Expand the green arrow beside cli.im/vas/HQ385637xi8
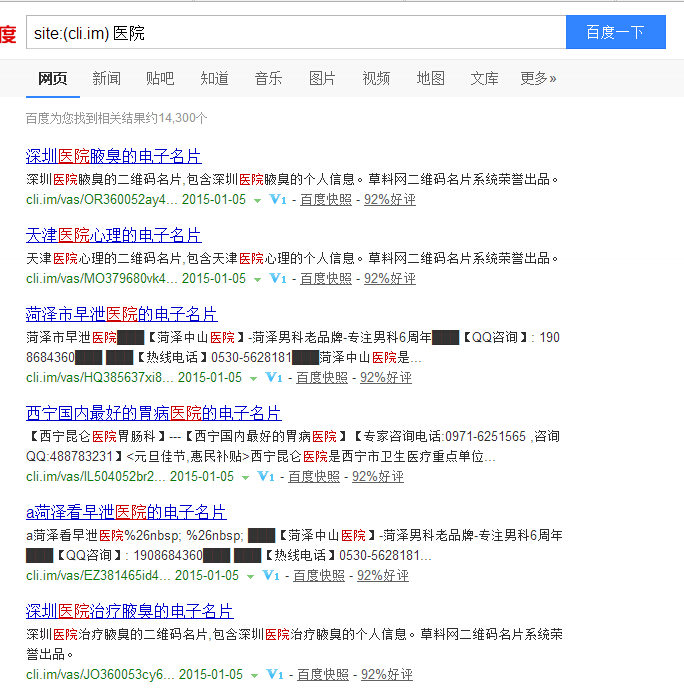The width and height of the screenshot is (684, 695). click(253, 379)
